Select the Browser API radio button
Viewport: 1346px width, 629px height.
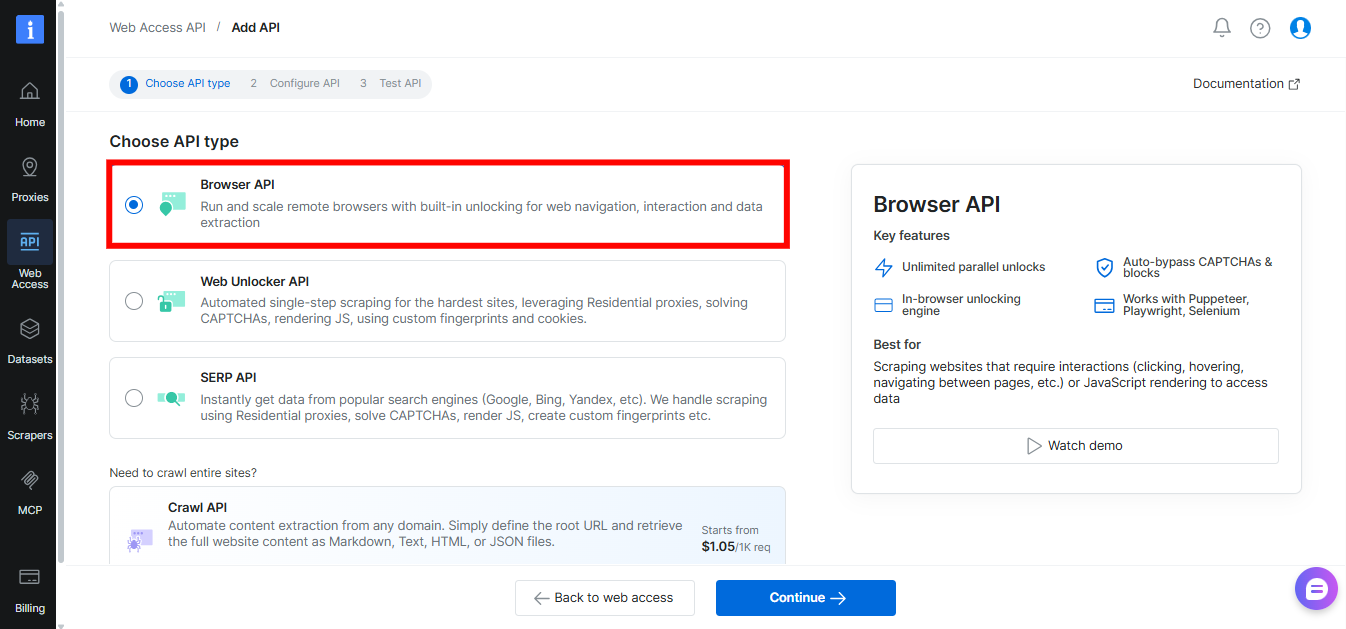(x=133, y=205)
